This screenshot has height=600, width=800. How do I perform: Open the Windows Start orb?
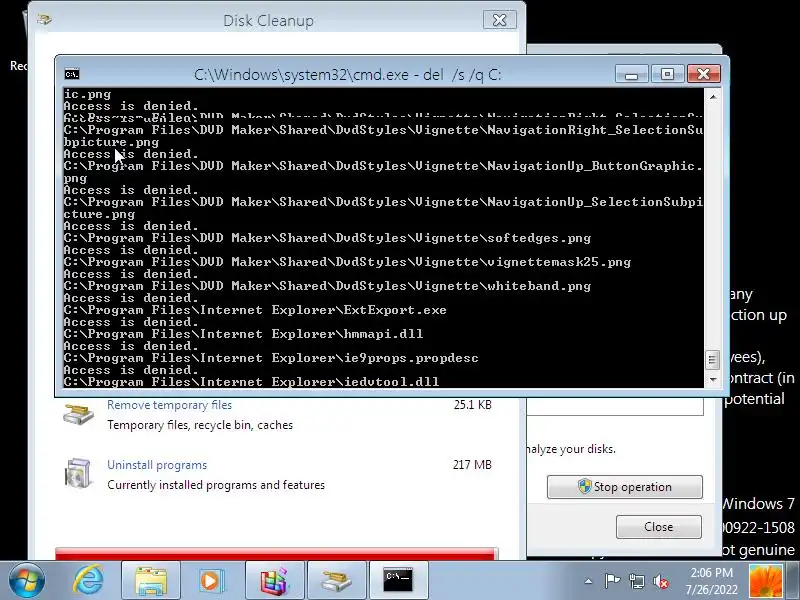click(x=27, y=581)
